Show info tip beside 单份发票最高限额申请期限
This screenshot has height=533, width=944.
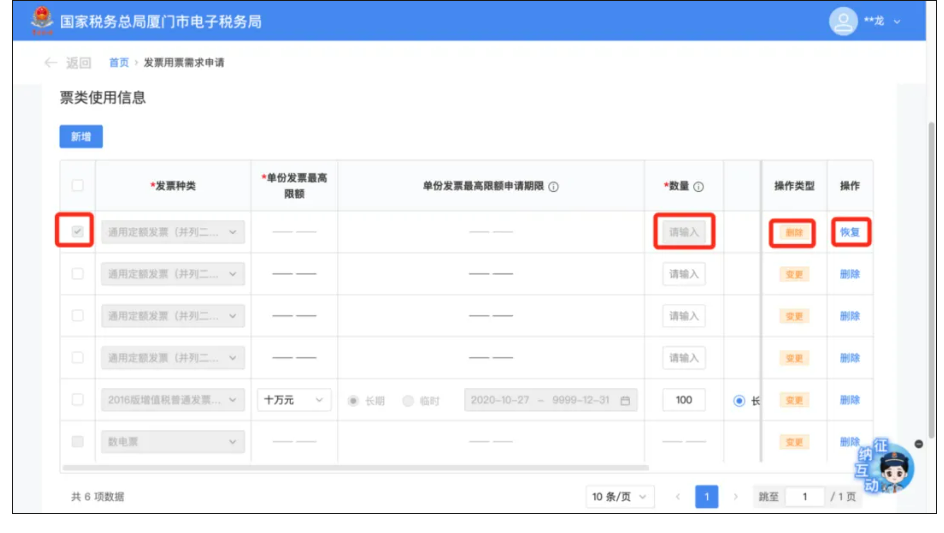[x=553, y=187]
